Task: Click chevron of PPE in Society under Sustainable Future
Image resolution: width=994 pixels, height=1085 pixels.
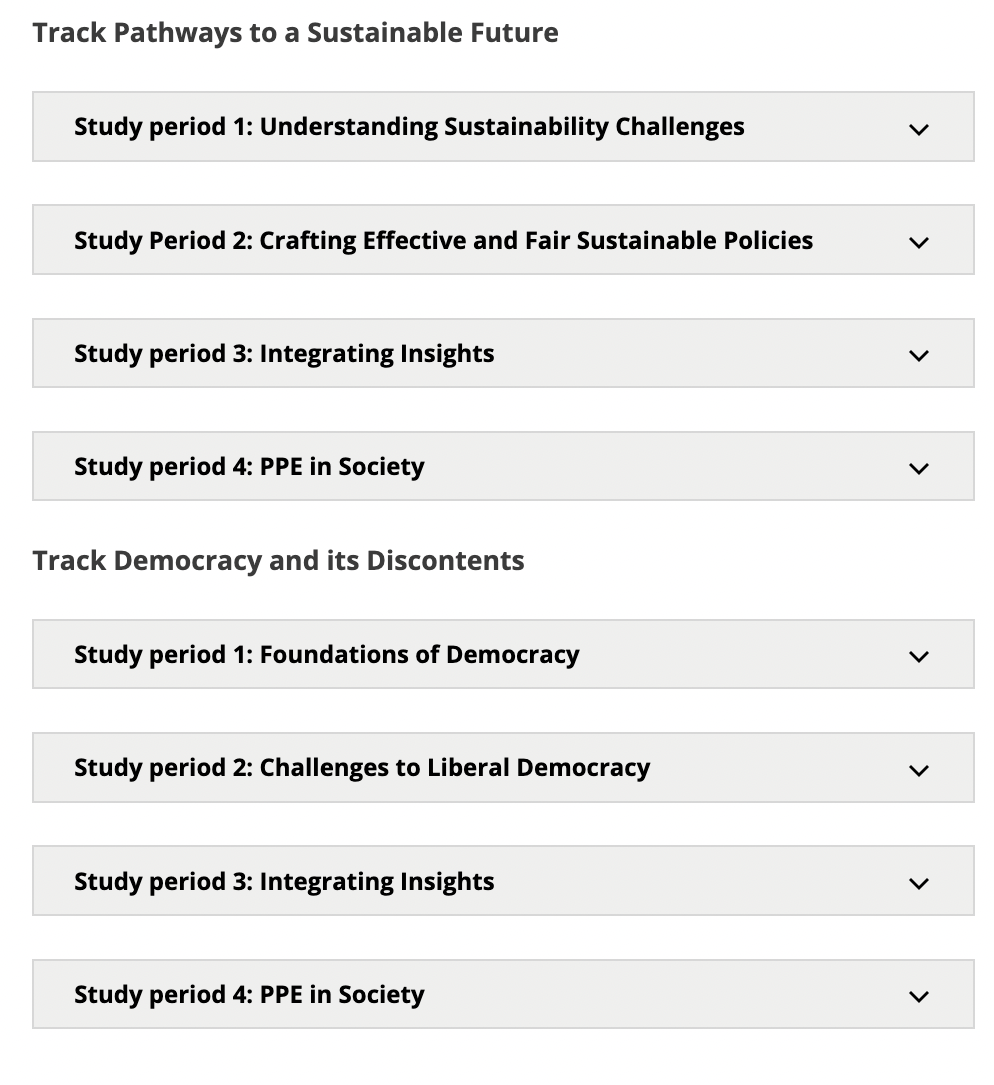Action: [918, 468]
